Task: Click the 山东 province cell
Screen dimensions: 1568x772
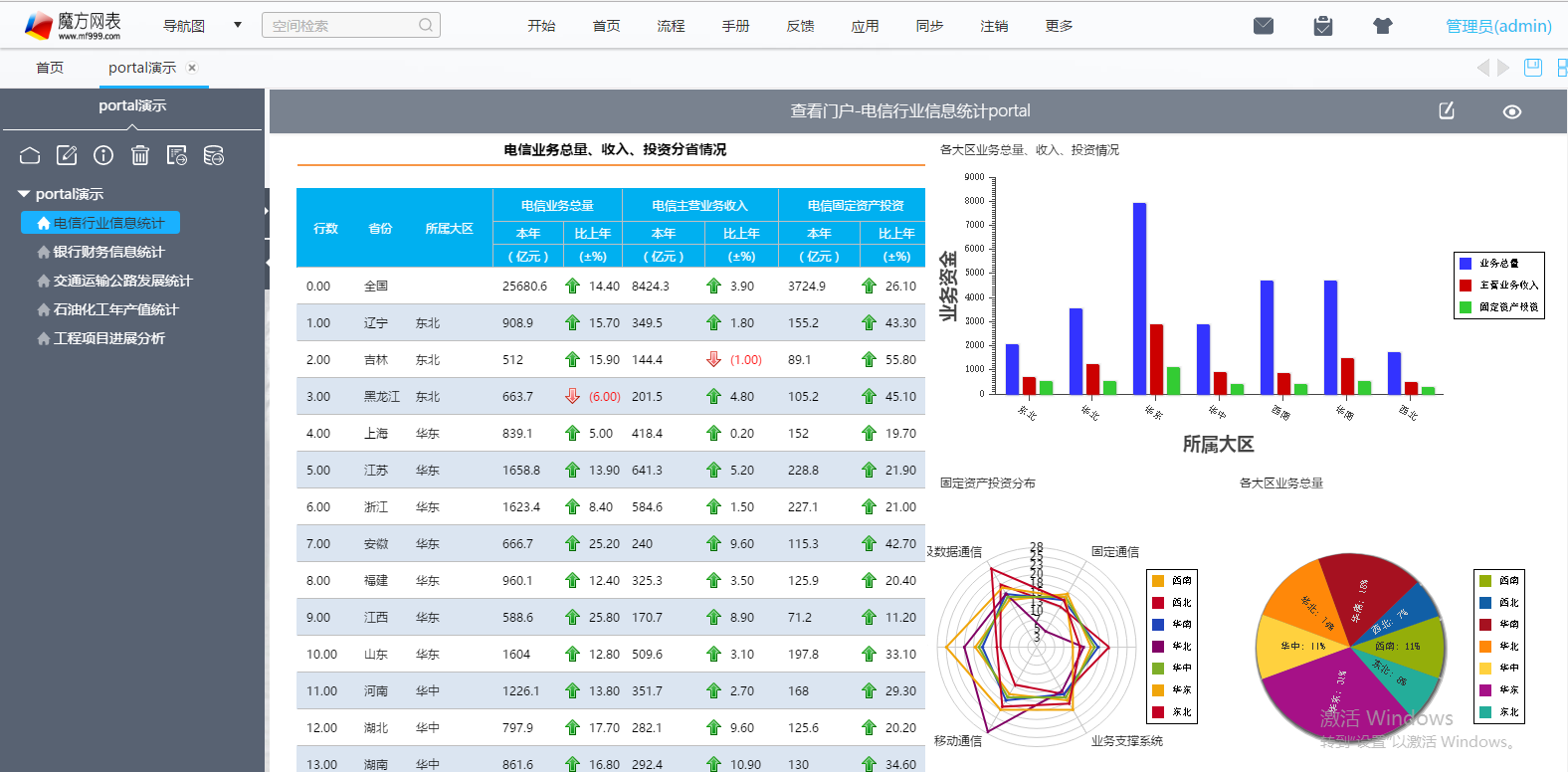Action: (375, 655)
